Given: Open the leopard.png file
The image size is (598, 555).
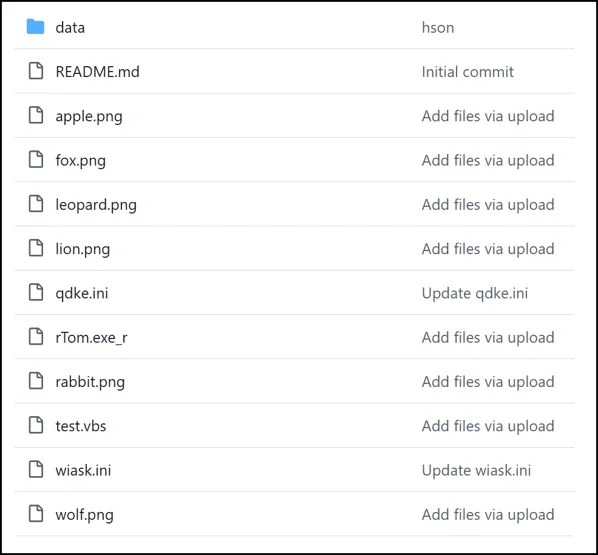Looking at the screenshot, I should 96,205.
